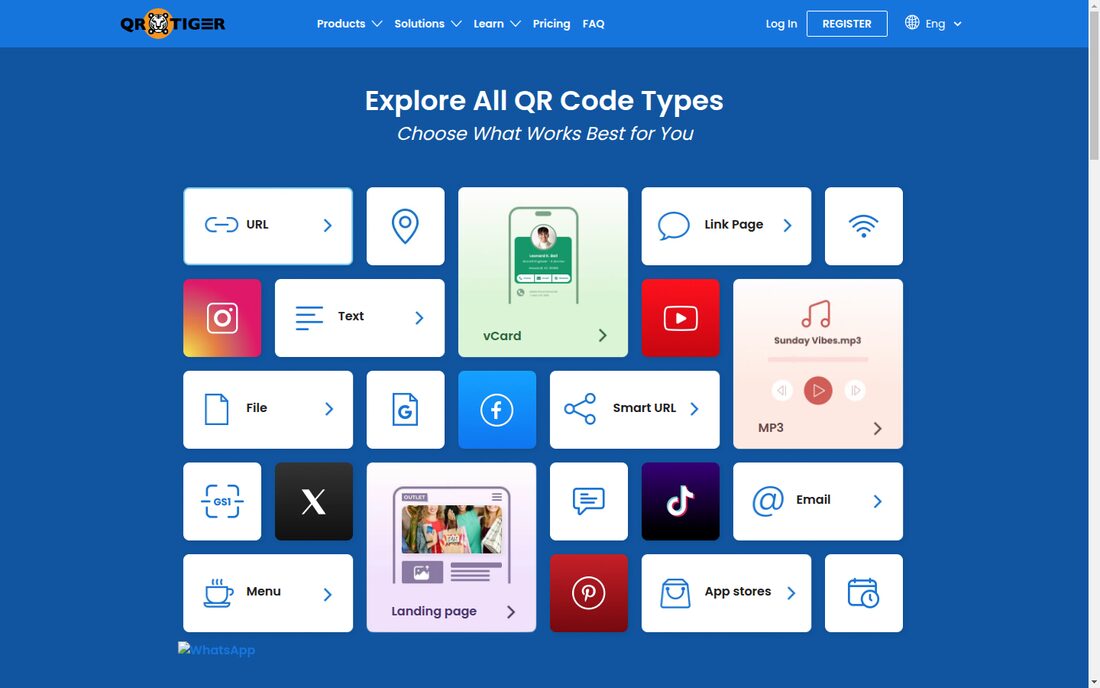This screenshot has width=1100, height=688.
Task: Expand the Solutions dropdown menu
Action: point(428,23)
